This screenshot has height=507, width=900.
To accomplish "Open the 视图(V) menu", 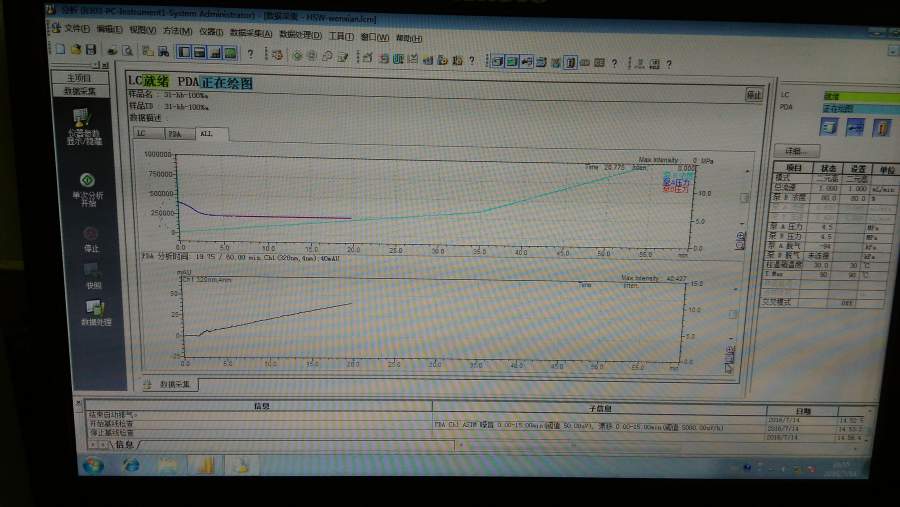I will coord(142,30).
